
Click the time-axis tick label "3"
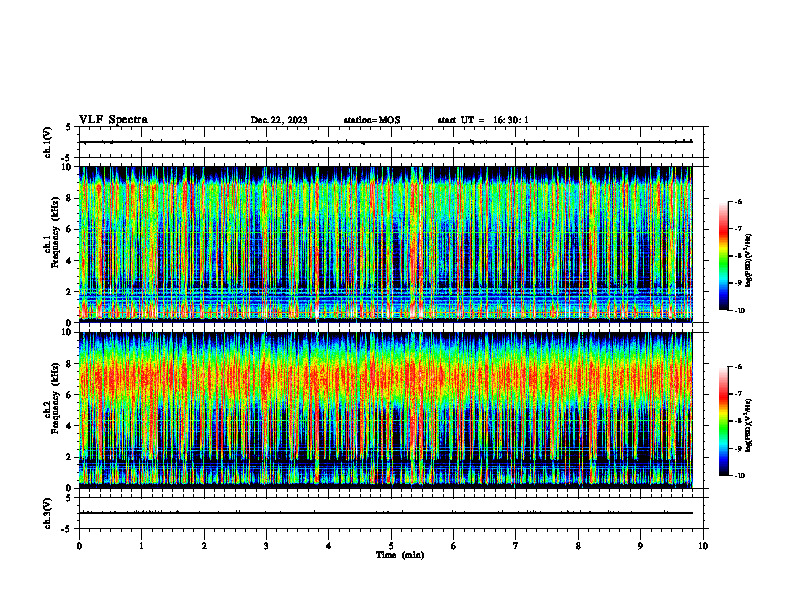coord(266,546)
